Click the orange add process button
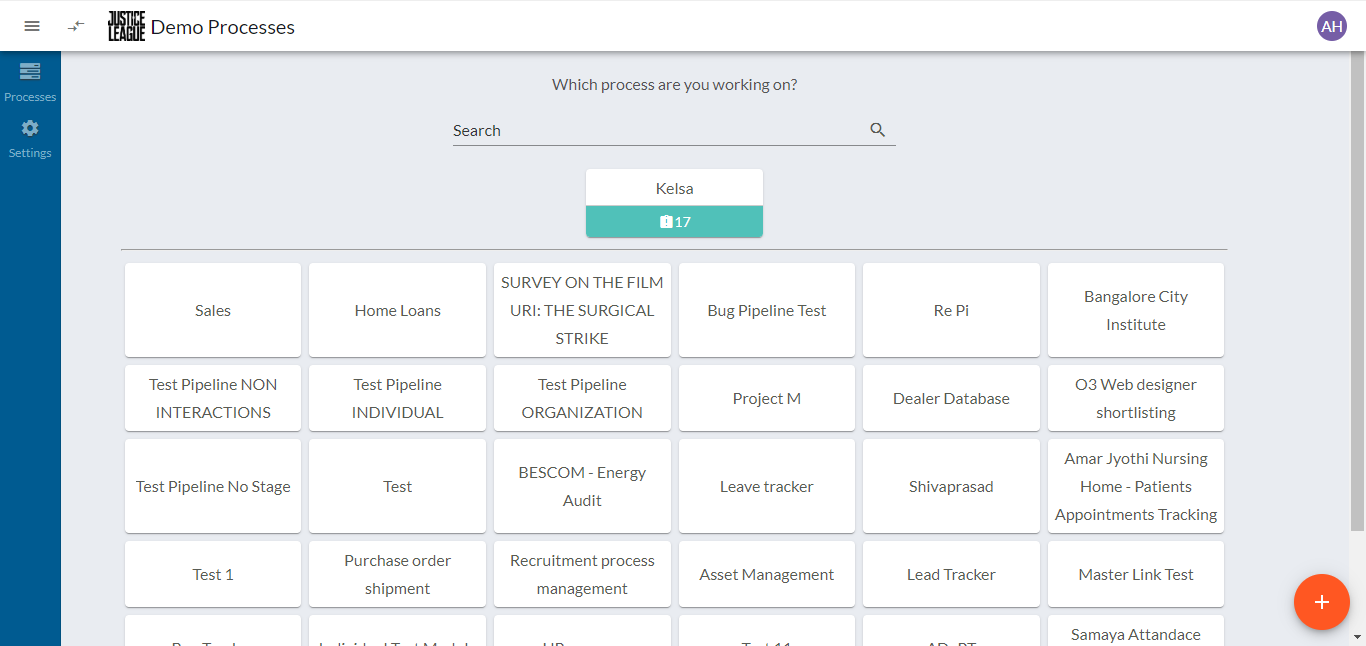Image resolution: width=1366 pixels, height=646 pixels. tap(1322, 602)
